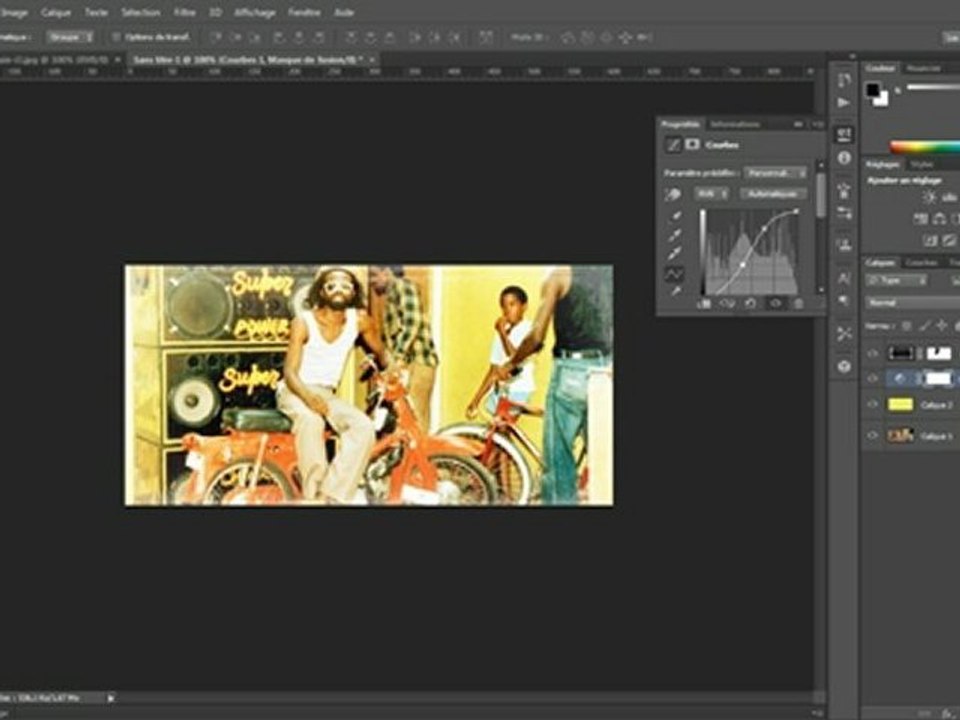Image resolution: width=960 pixels, height=720 pixels.
Task: Select the black point eyedropper in Curves
Action: 674,215
